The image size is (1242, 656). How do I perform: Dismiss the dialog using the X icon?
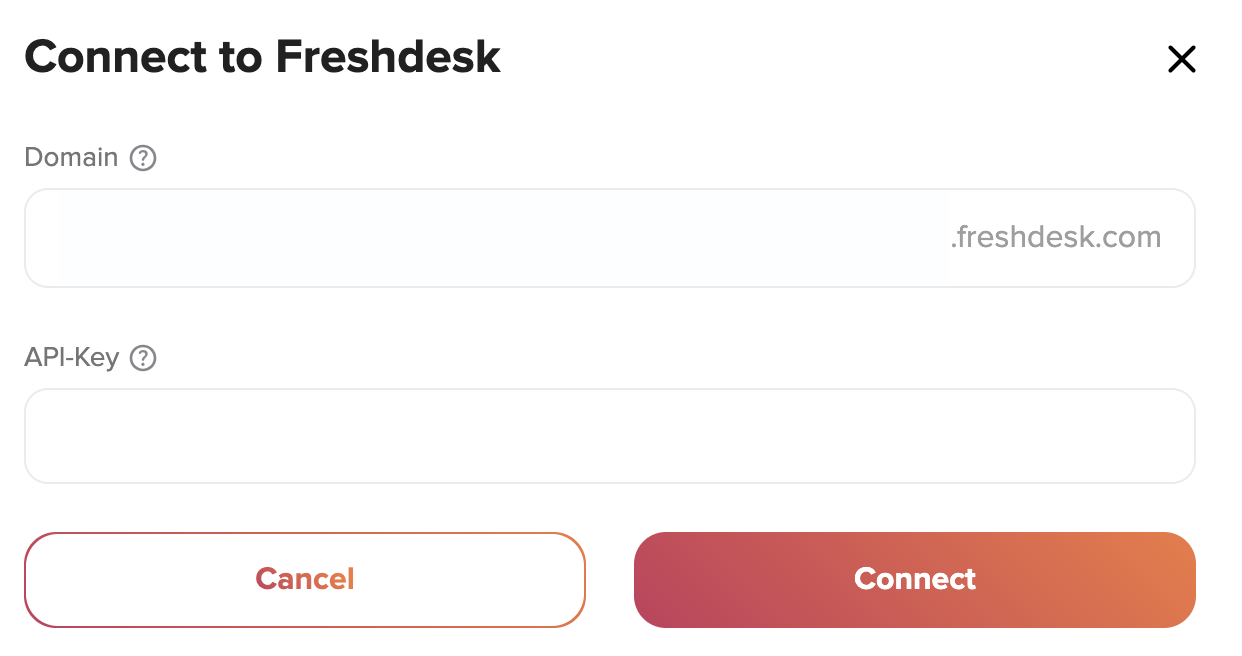coord(1181,60)
